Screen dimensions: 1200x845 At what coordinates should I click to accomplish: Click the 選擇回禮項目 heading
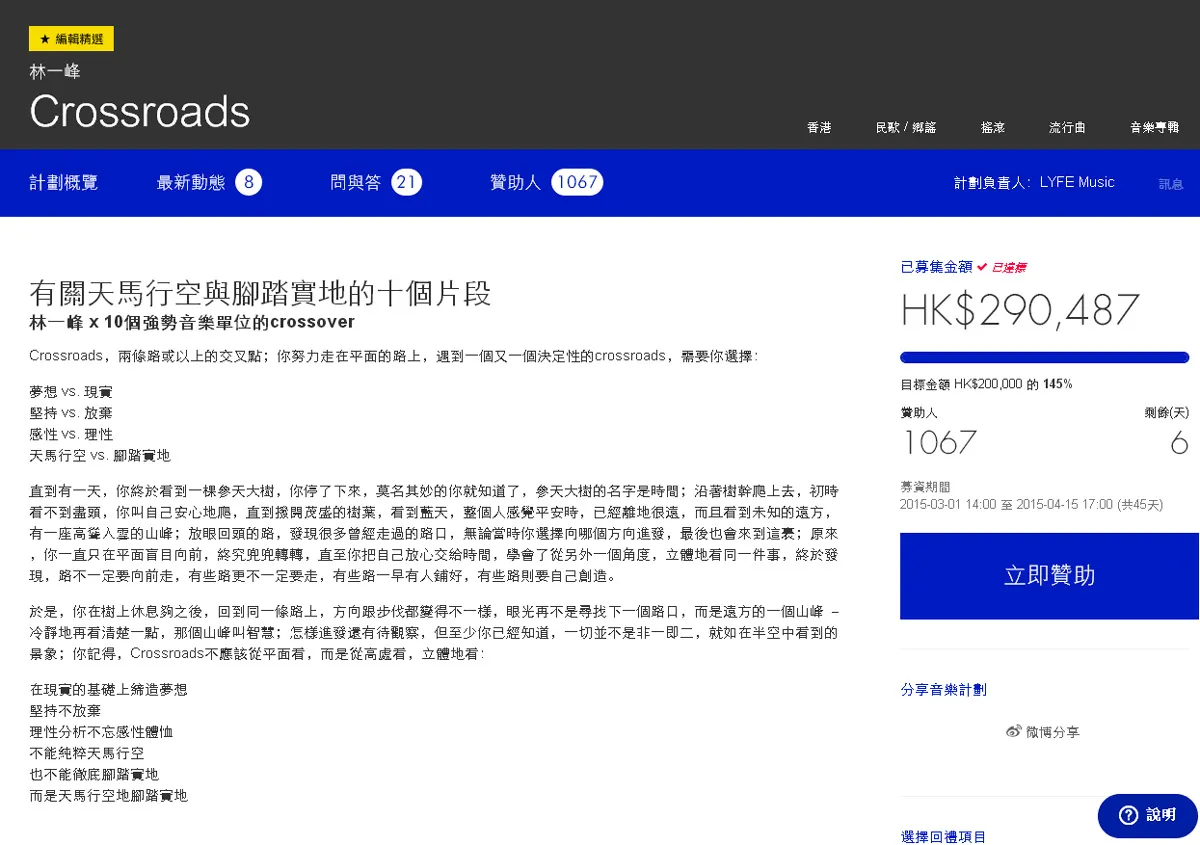(x=943, y=837)
